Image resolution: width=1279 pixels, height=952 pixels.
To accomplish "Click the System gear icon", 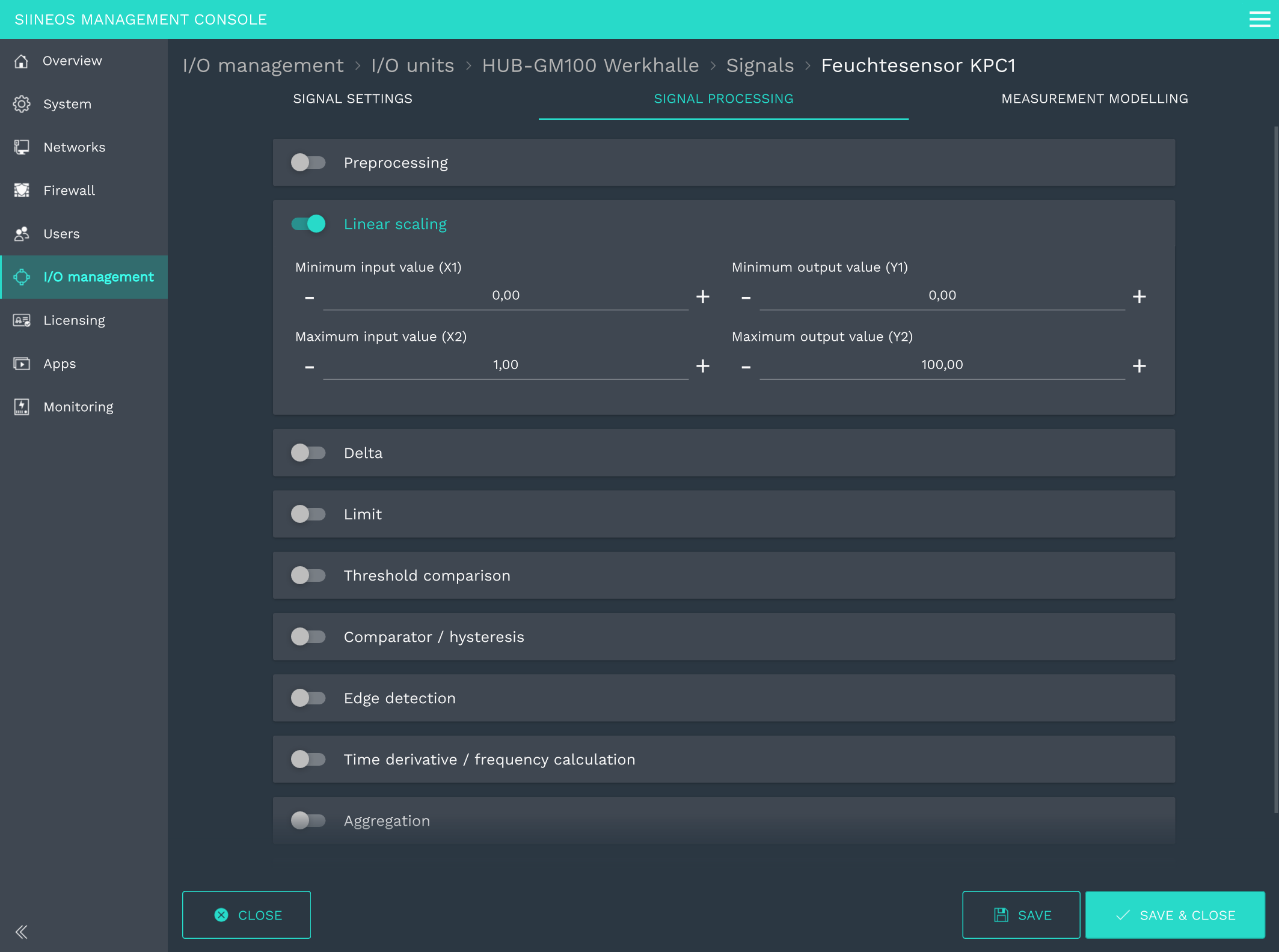I will 22,104.
